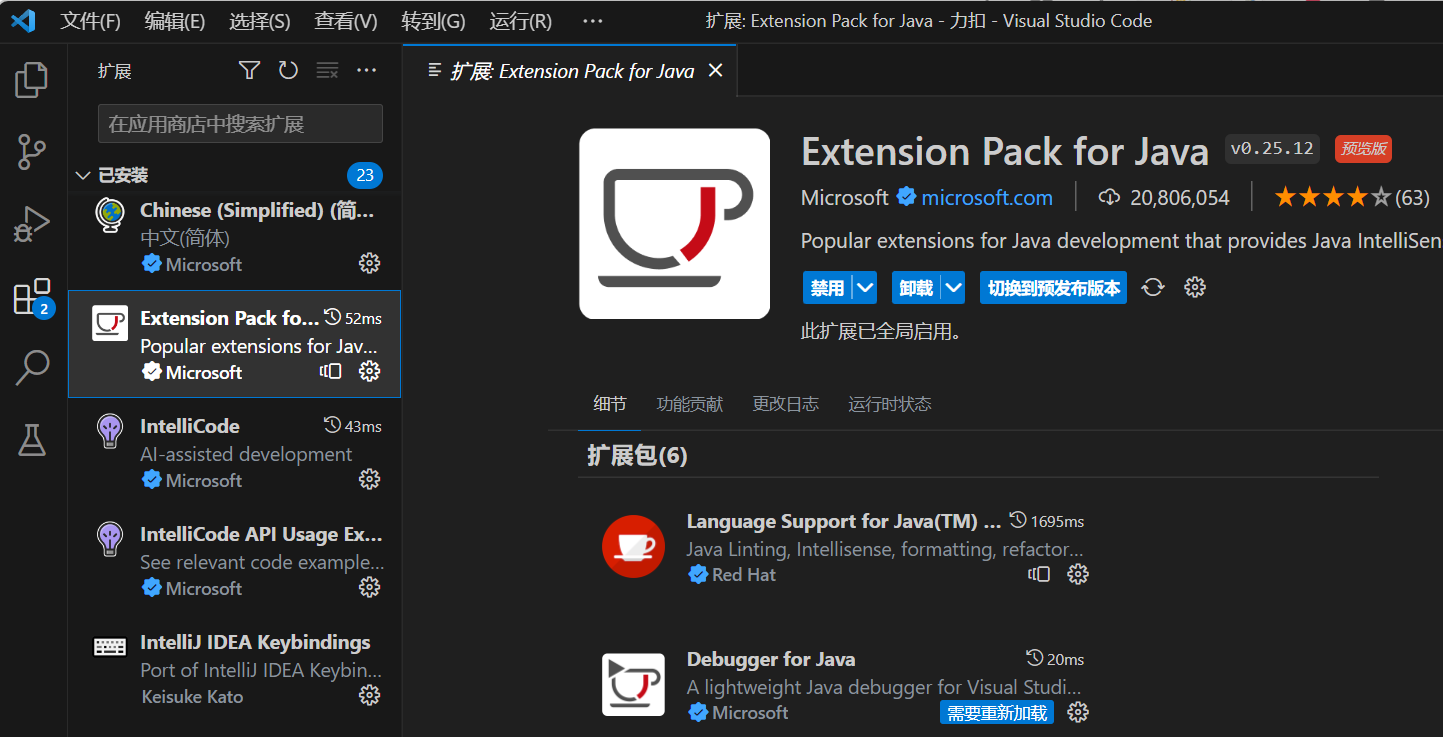Click the extension marketplace search box
Image resolution: width=1443 pixels, height=737 pixels.
pos(239,123)
